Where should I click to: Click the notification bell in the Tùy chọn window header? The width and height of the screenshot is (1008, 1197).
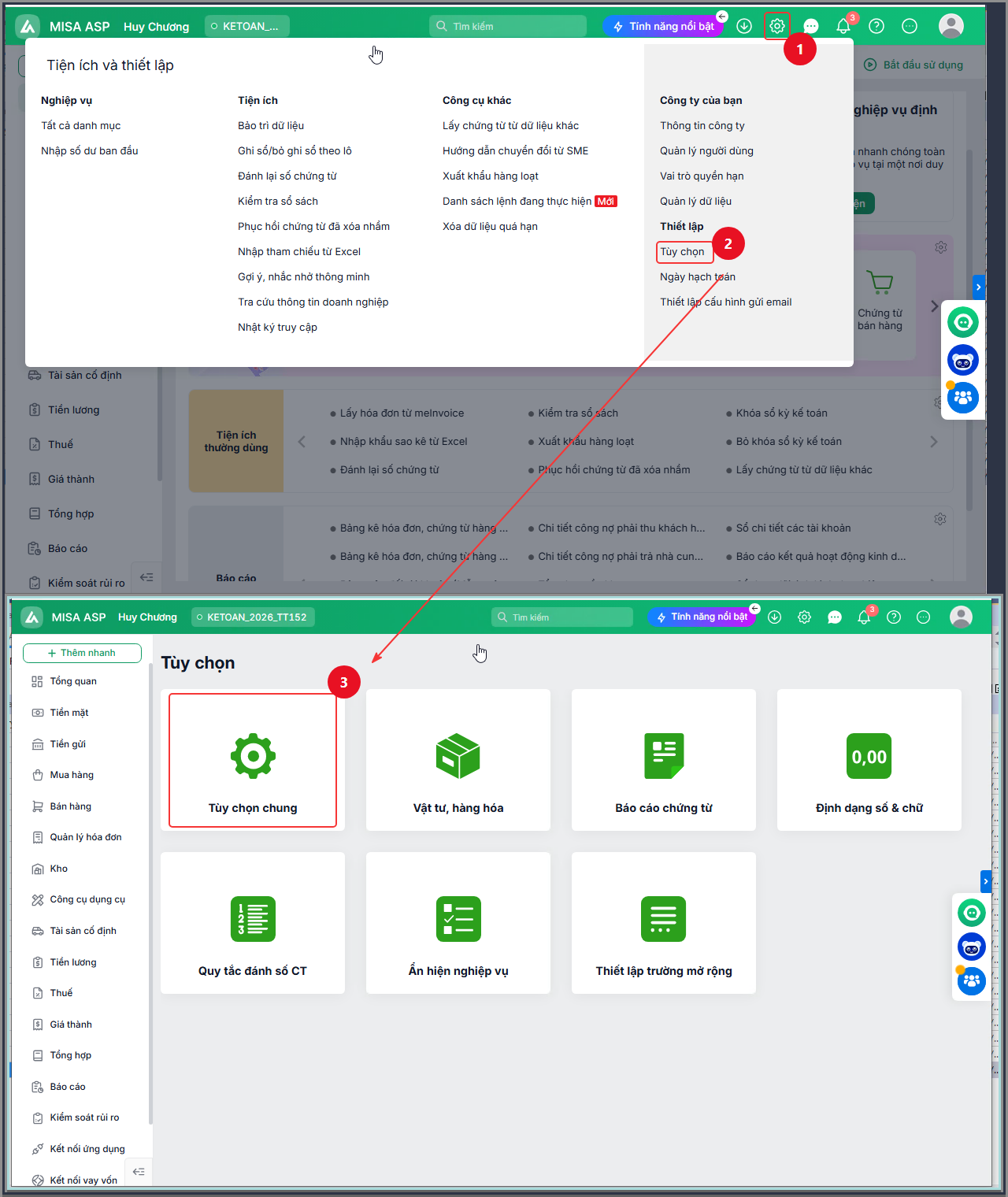click(864, 617)
